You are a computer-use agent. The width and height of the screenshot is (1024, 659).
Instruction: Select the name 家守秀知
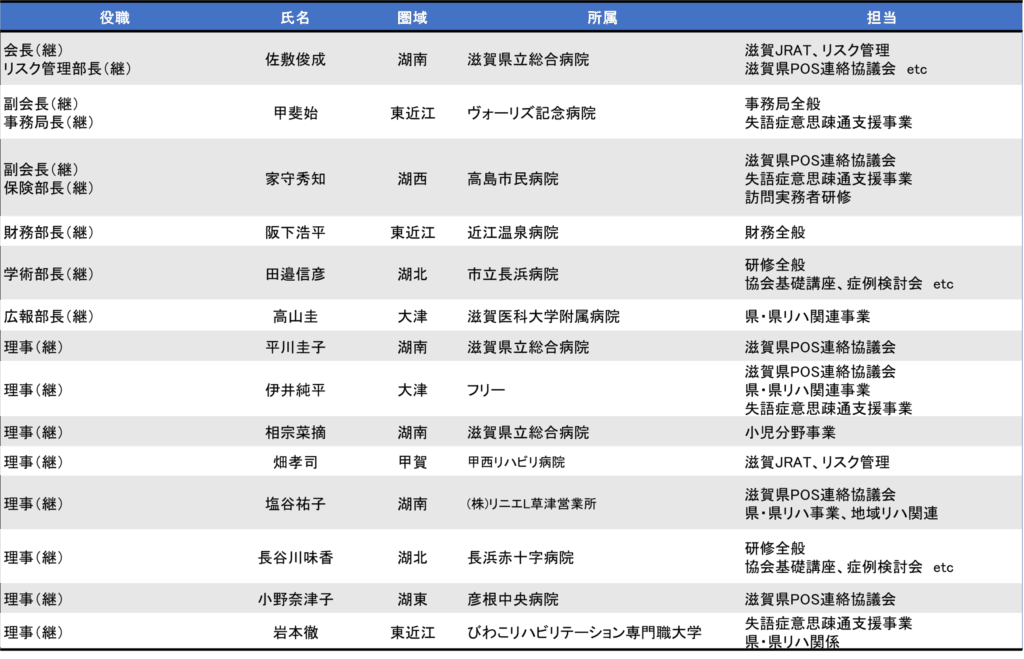click(295, 179)
